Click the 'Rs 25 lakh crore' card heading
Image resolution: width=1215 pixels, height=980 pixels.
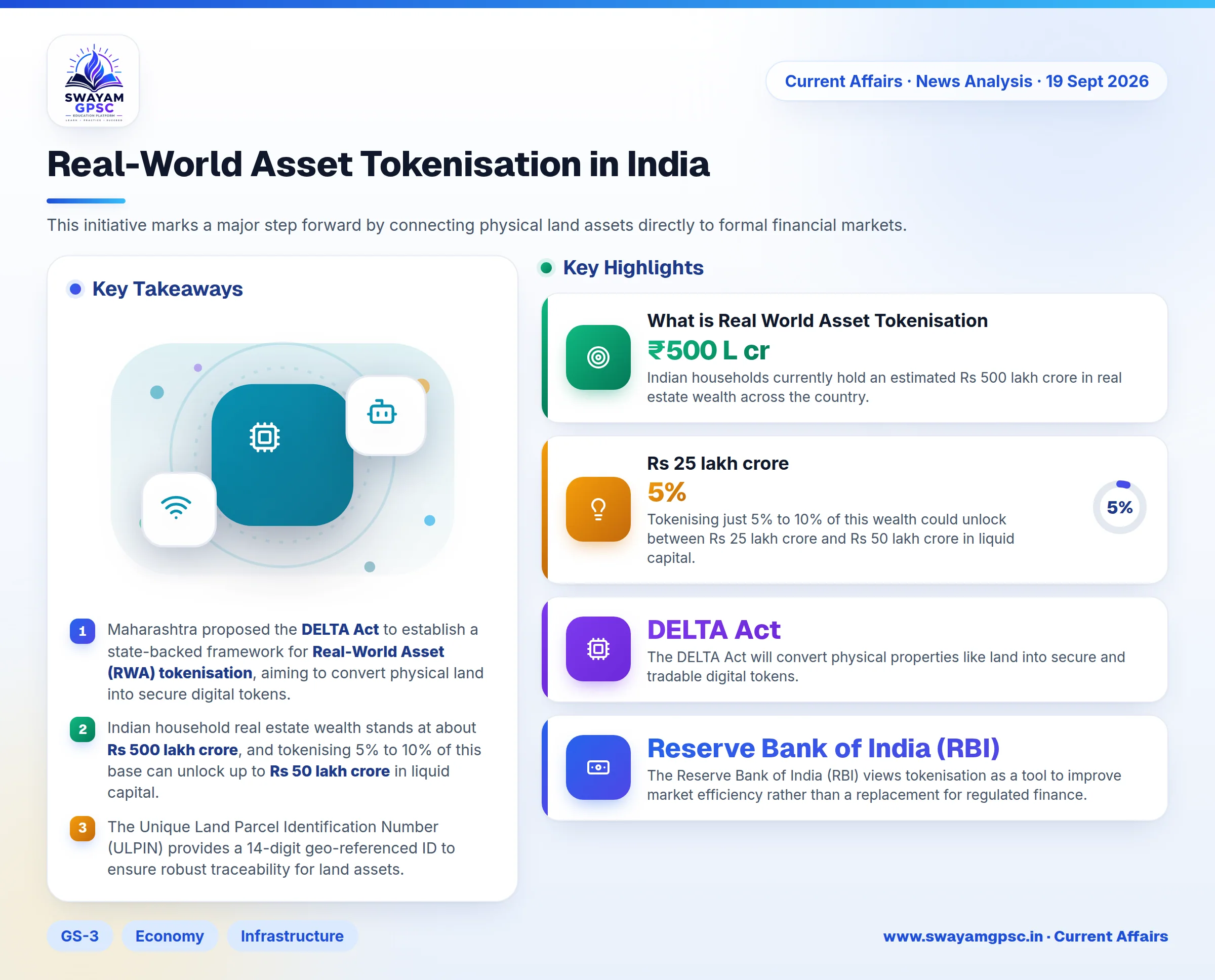pyautogui.click(x=717, y=464)
